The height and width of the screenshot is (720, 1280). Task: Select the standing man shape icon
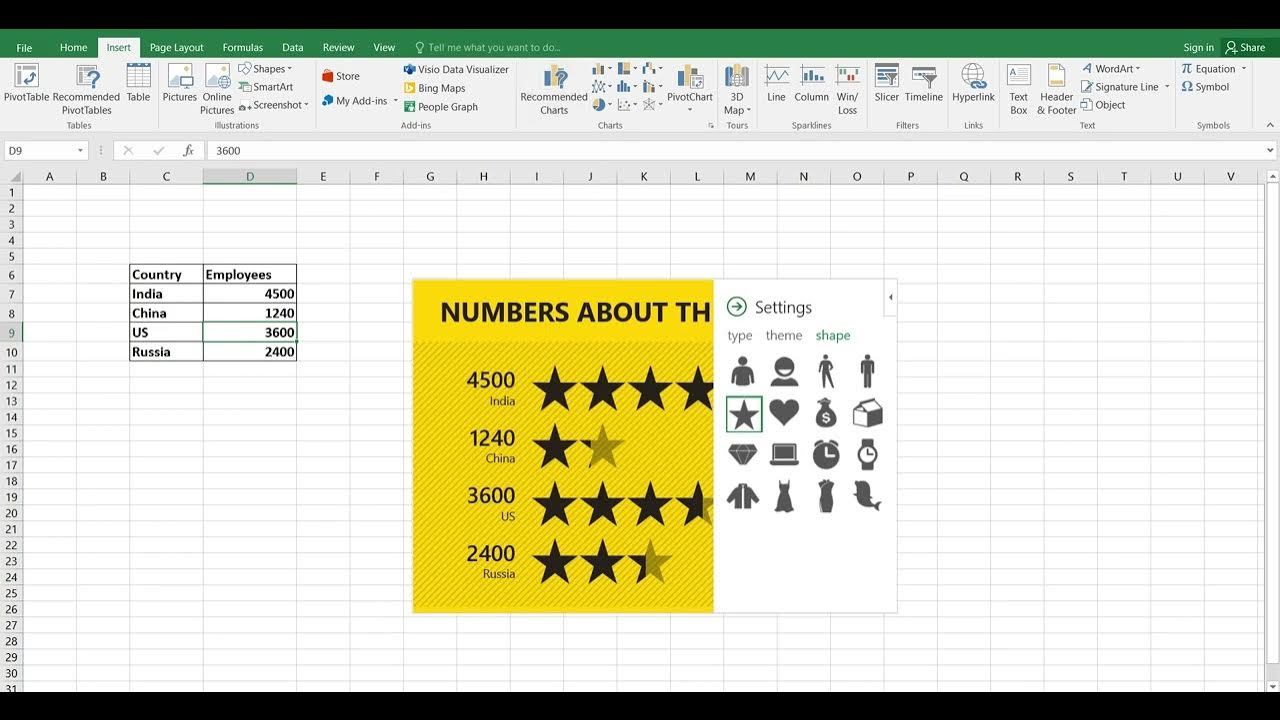point(867,372)
